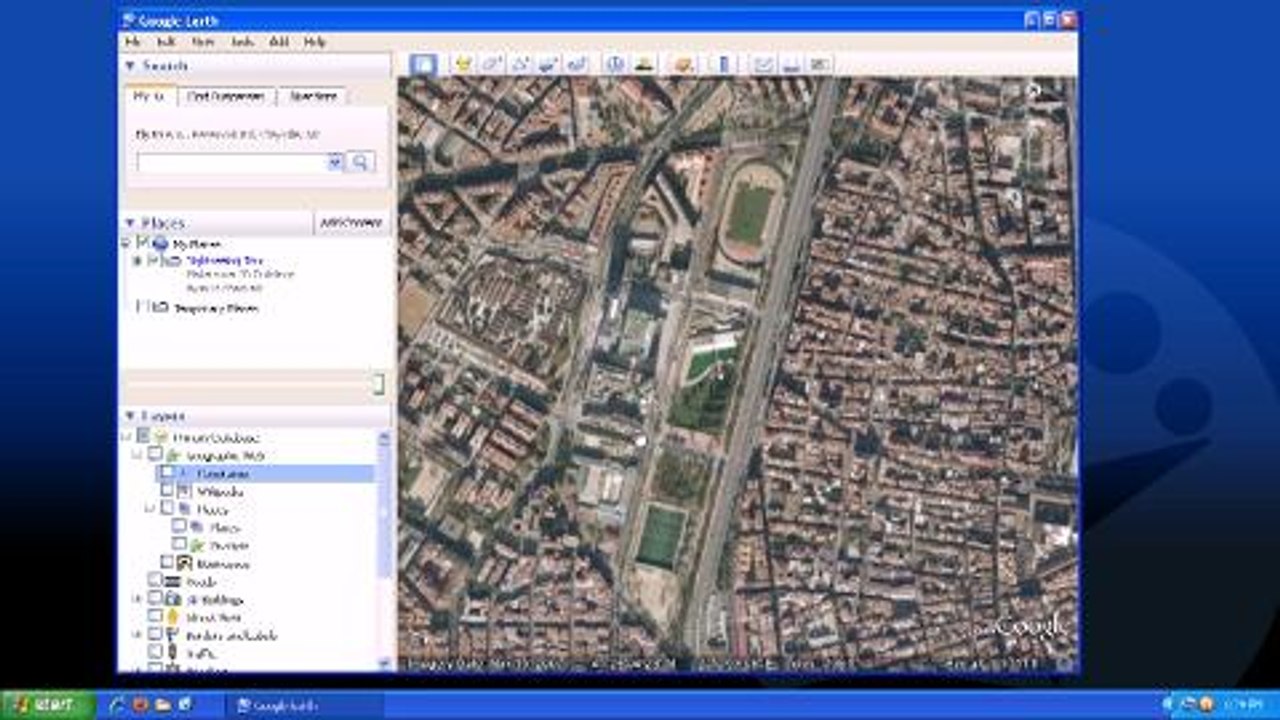The height and width of the screenshot is (720, 1280).
Task: Collapse the Primary Database tree node
Action: pos(127,437)
